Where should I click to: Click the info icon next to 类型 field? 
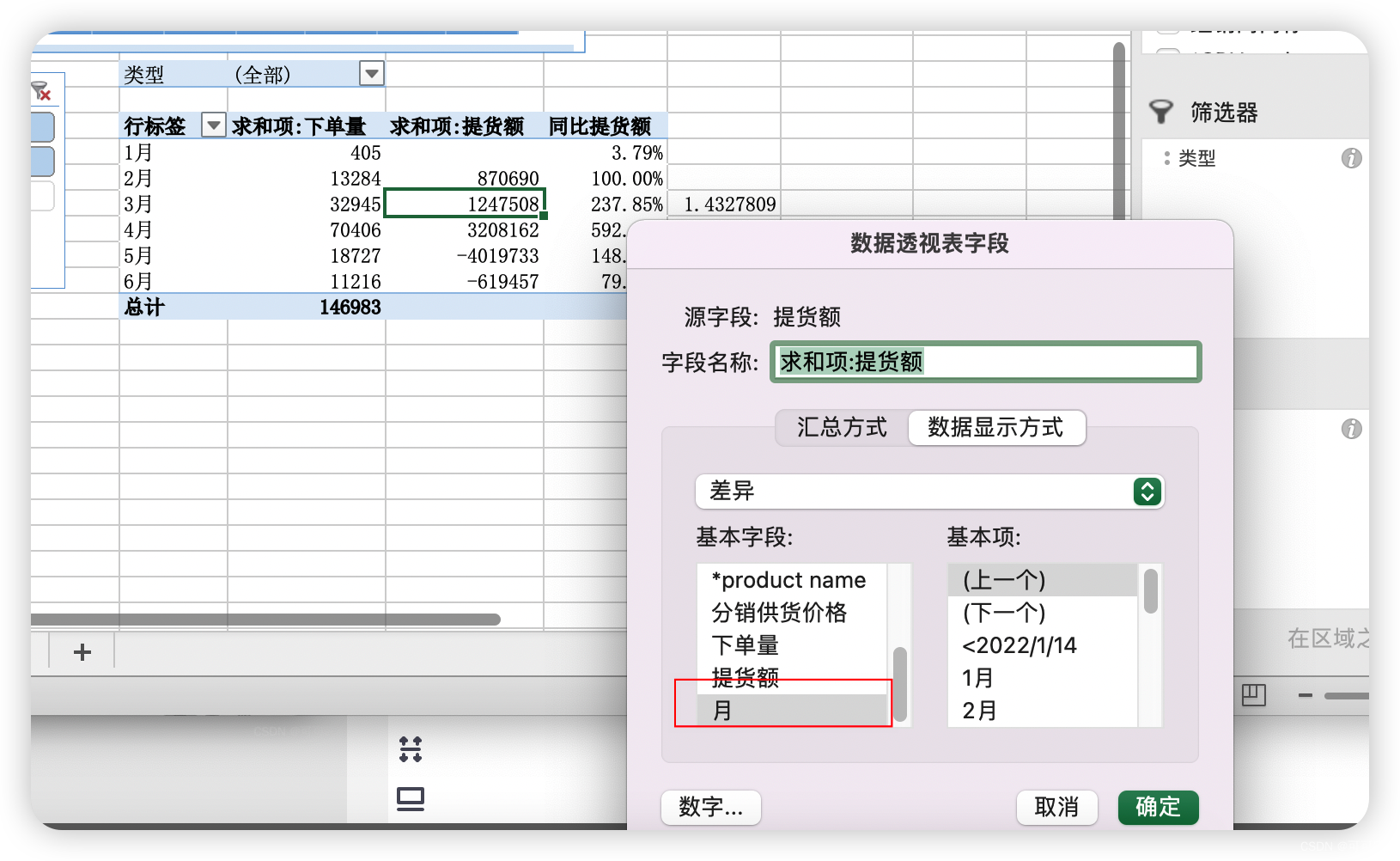1351,158
